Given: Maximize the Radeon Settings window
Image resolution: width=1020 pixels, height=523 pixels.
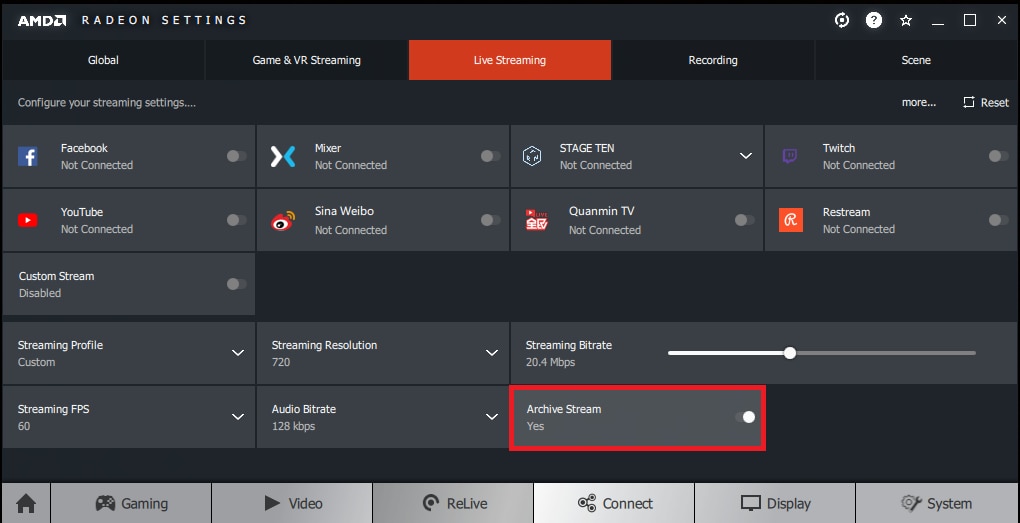Looking at the screenshot, I should 970,20.
